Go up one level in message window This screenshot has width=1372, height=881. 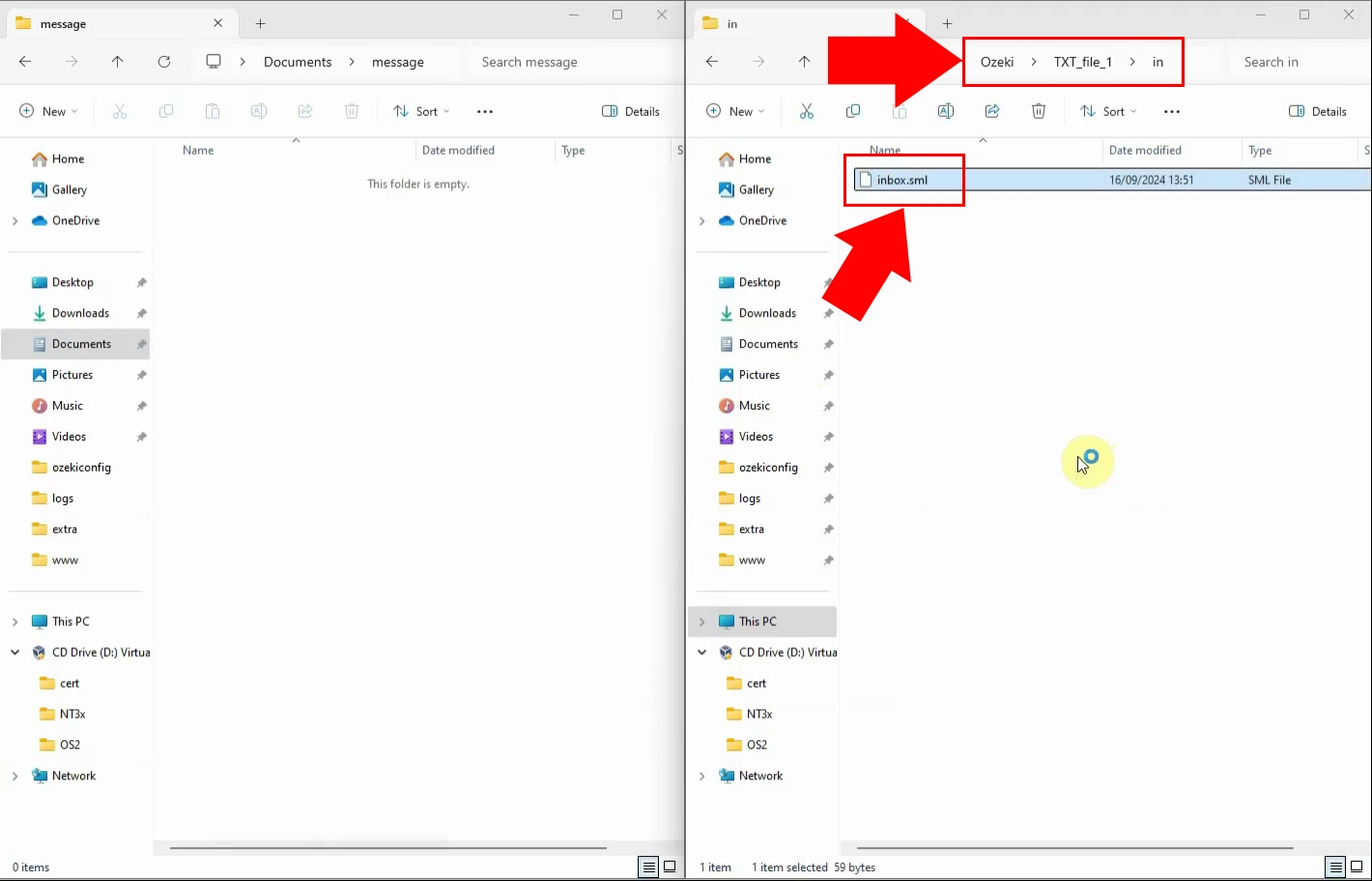[118, 62]
